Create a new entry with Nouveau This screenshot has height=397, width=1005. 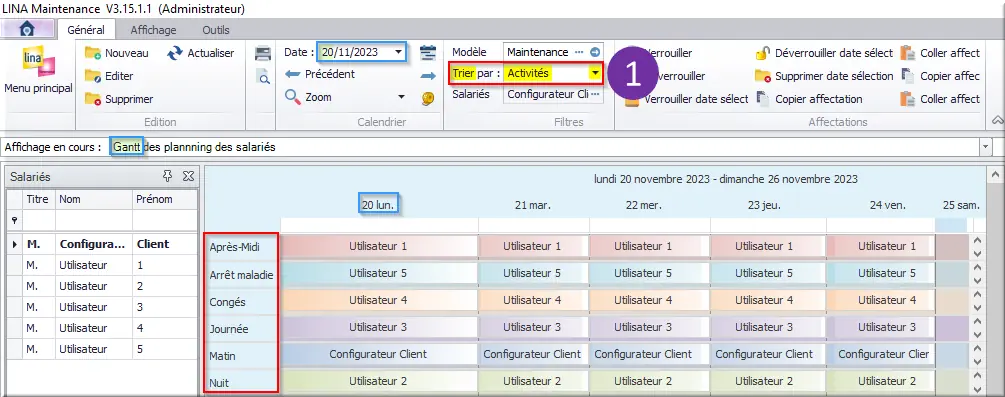pos(117,53)
